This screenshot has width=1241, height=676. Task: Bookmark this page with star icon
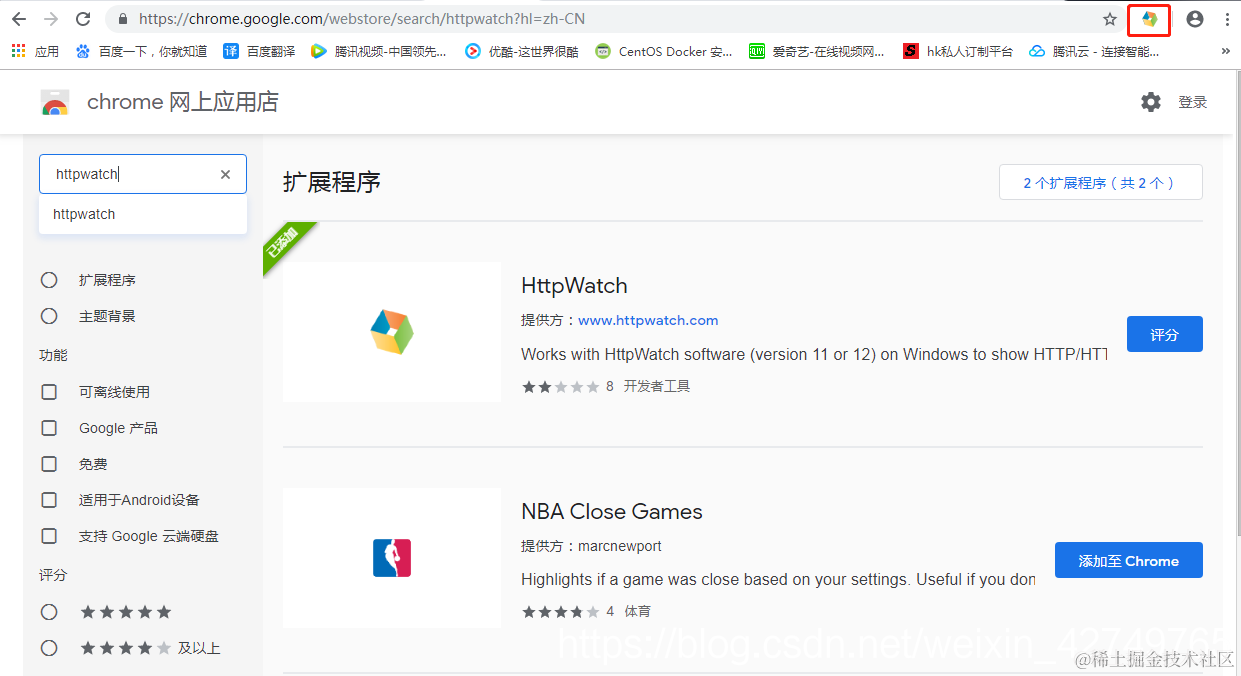(1109, 19)
